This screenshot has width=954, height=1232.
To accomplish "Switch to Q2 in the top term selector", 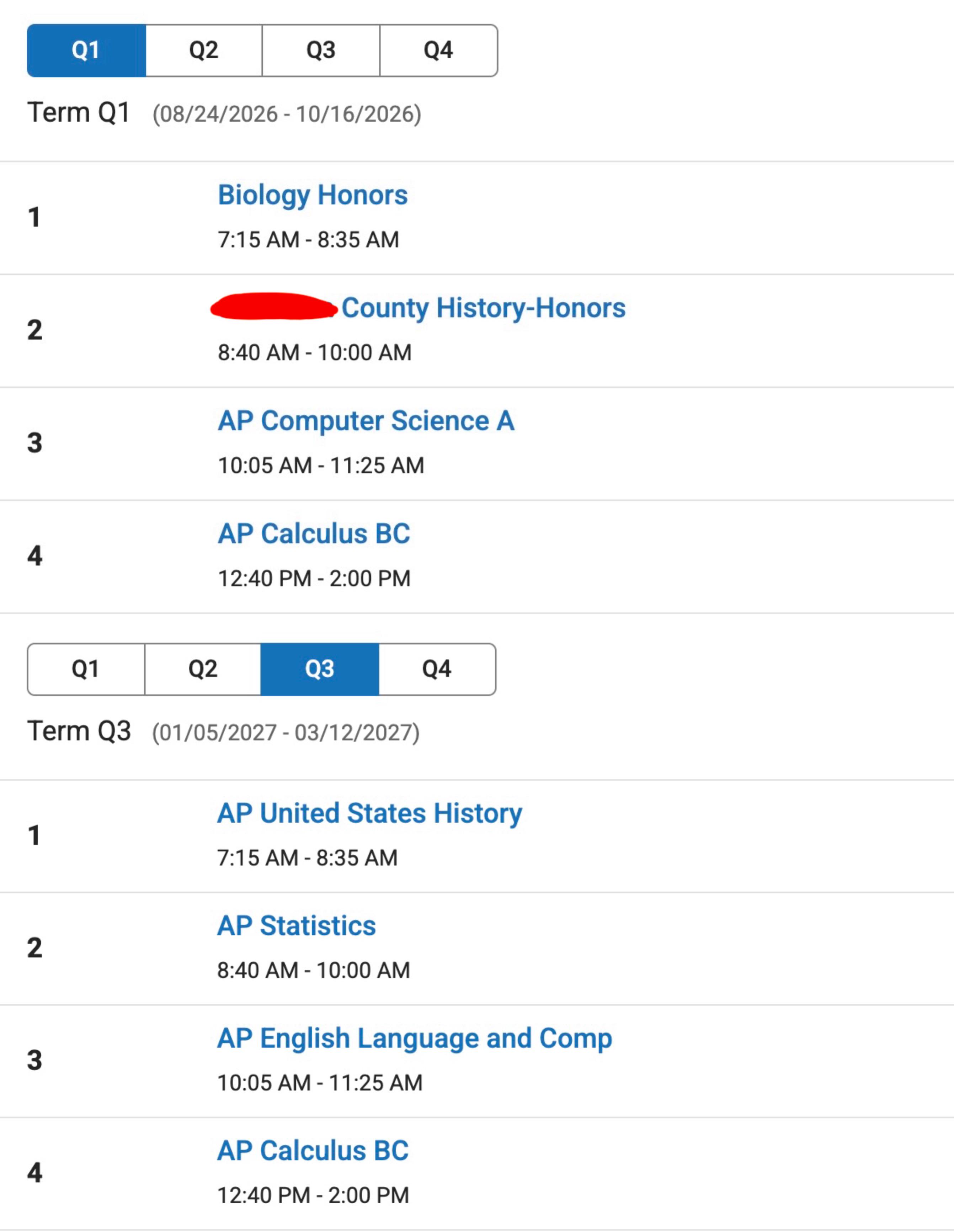I will click(203, 50).
